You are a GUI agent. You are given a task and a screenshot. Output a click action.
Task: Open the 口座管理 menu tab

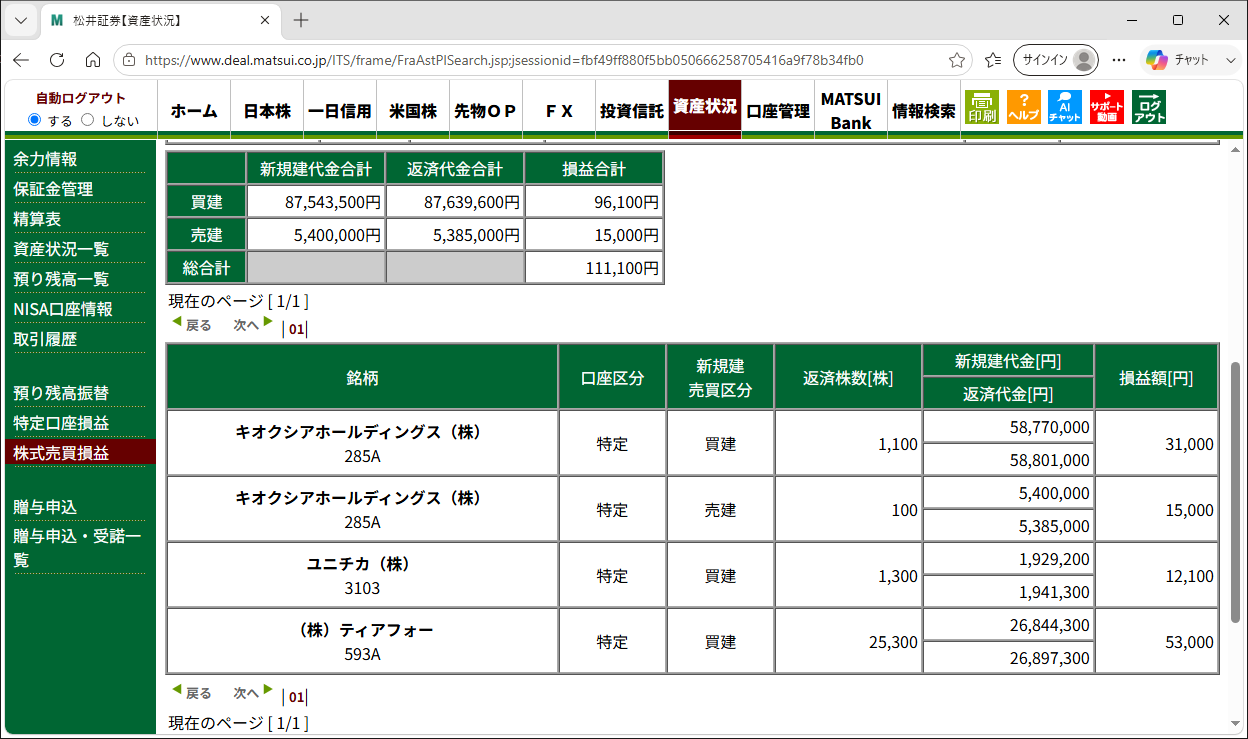point(778,111)
